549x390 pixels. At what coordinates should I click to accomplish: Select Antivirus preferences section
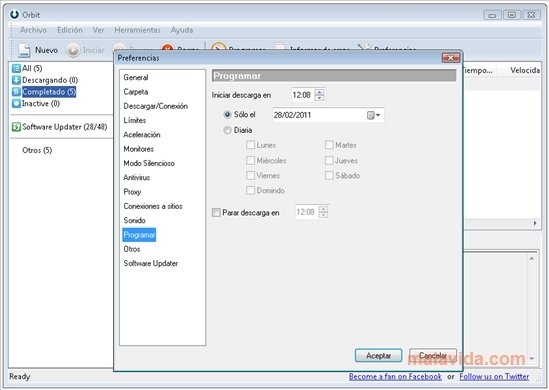click(x=137, y=178)
